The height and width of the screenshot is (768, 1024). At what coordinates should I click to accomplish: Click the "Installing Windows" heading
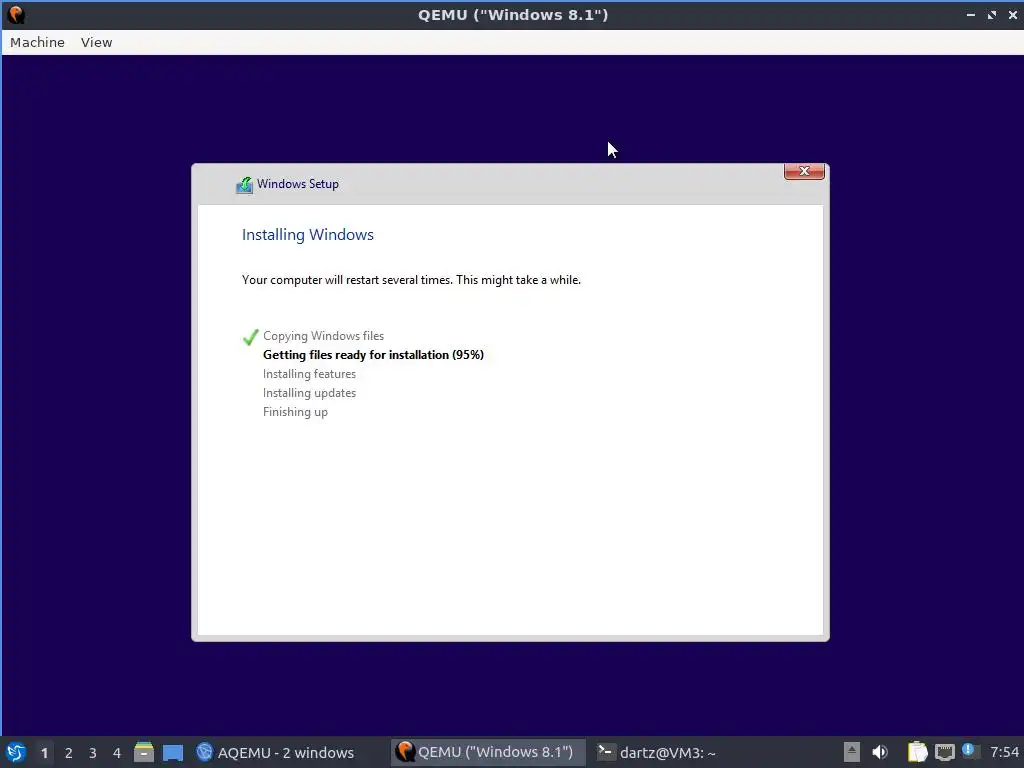308,235
